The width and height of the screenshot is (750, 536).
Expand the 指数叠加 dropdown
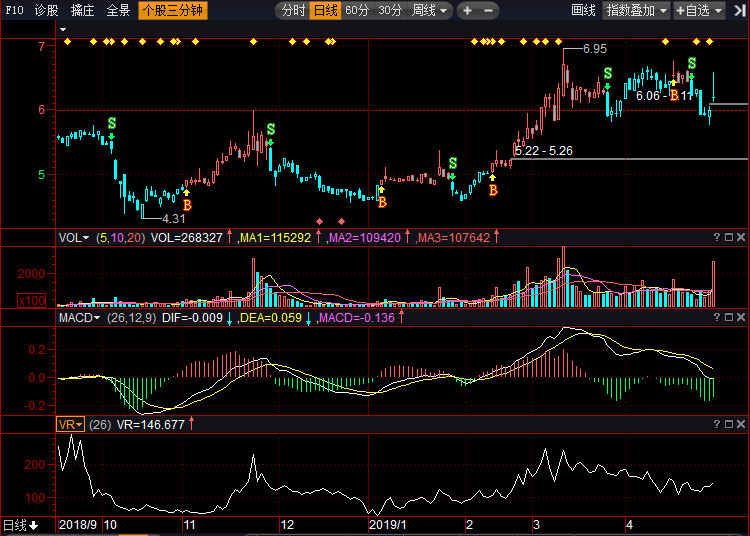point(636,11)
